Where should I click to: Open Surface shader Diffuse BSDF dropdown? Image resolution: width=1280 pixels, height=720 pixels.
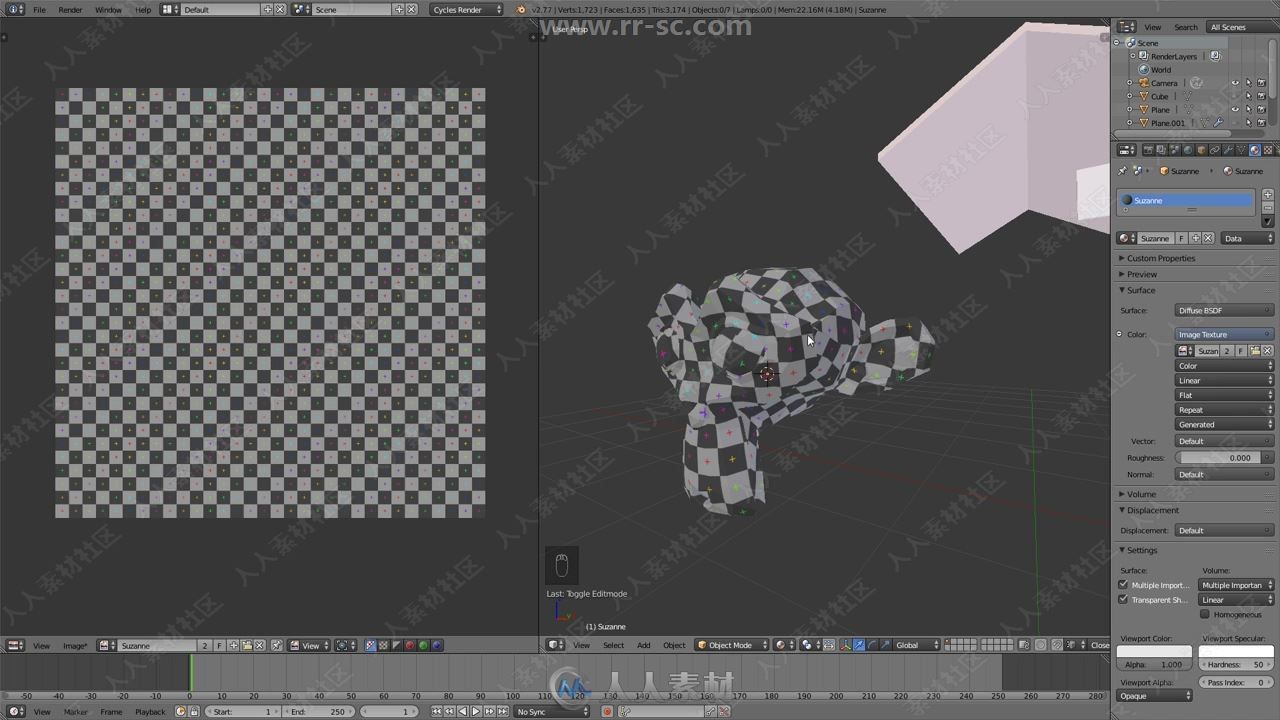(x=1224, y=310)
